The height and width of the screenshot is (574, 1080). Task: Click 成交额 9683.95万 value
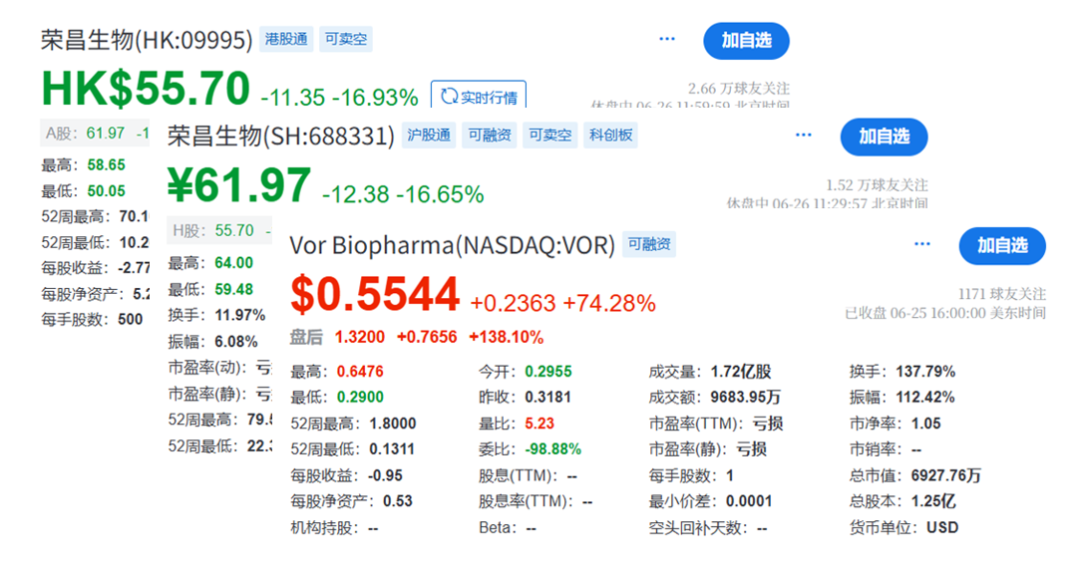[746, 397]
